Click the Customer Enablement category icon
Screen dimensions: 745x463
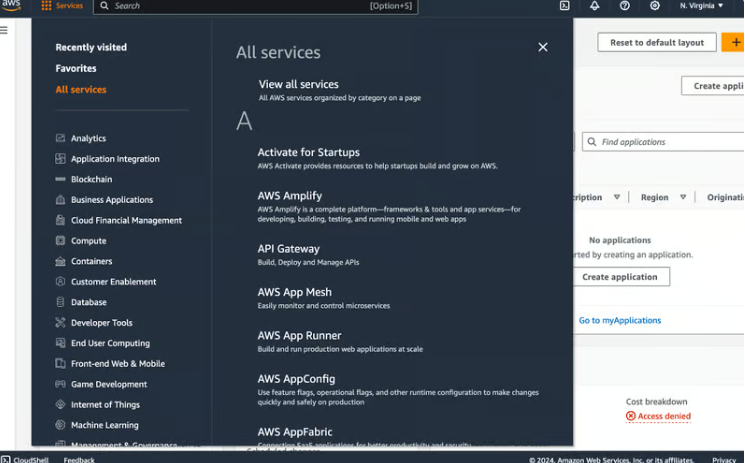coord(60,281)
